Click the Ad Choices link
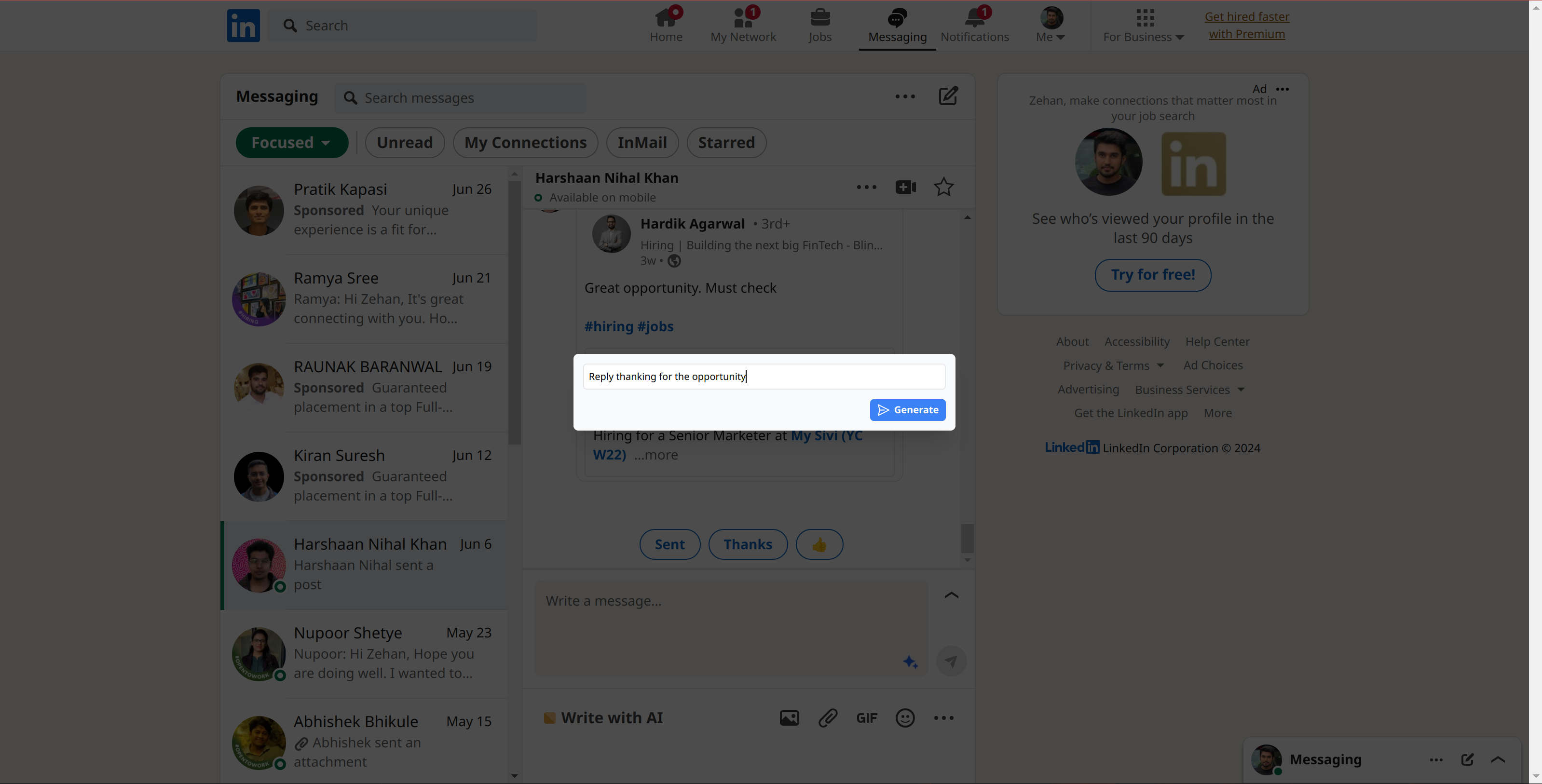1542x784 pixels. pos(1213,365)
